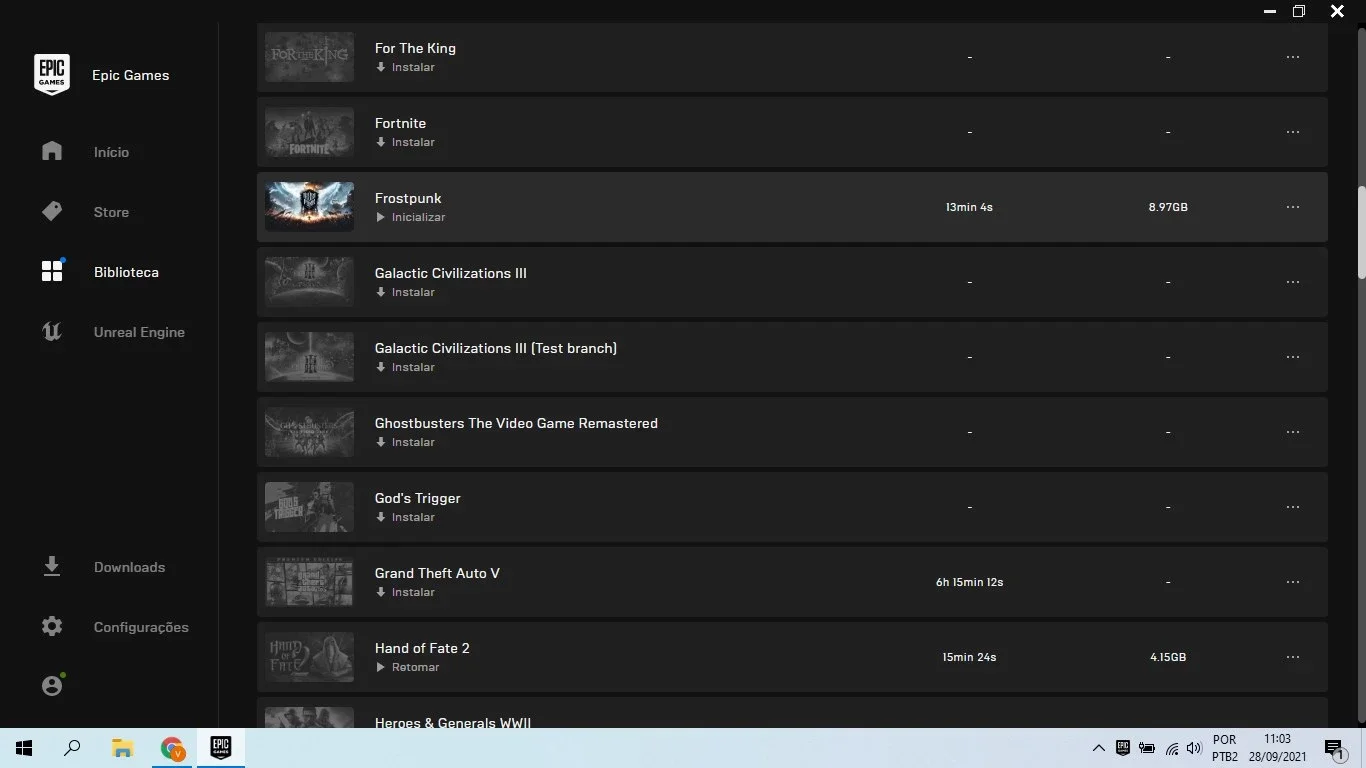The width and height of the screenshot is (1366, 768).
Task: Open more options for Fortnite
Action: pyautogui.click(x=1293, y=132)
